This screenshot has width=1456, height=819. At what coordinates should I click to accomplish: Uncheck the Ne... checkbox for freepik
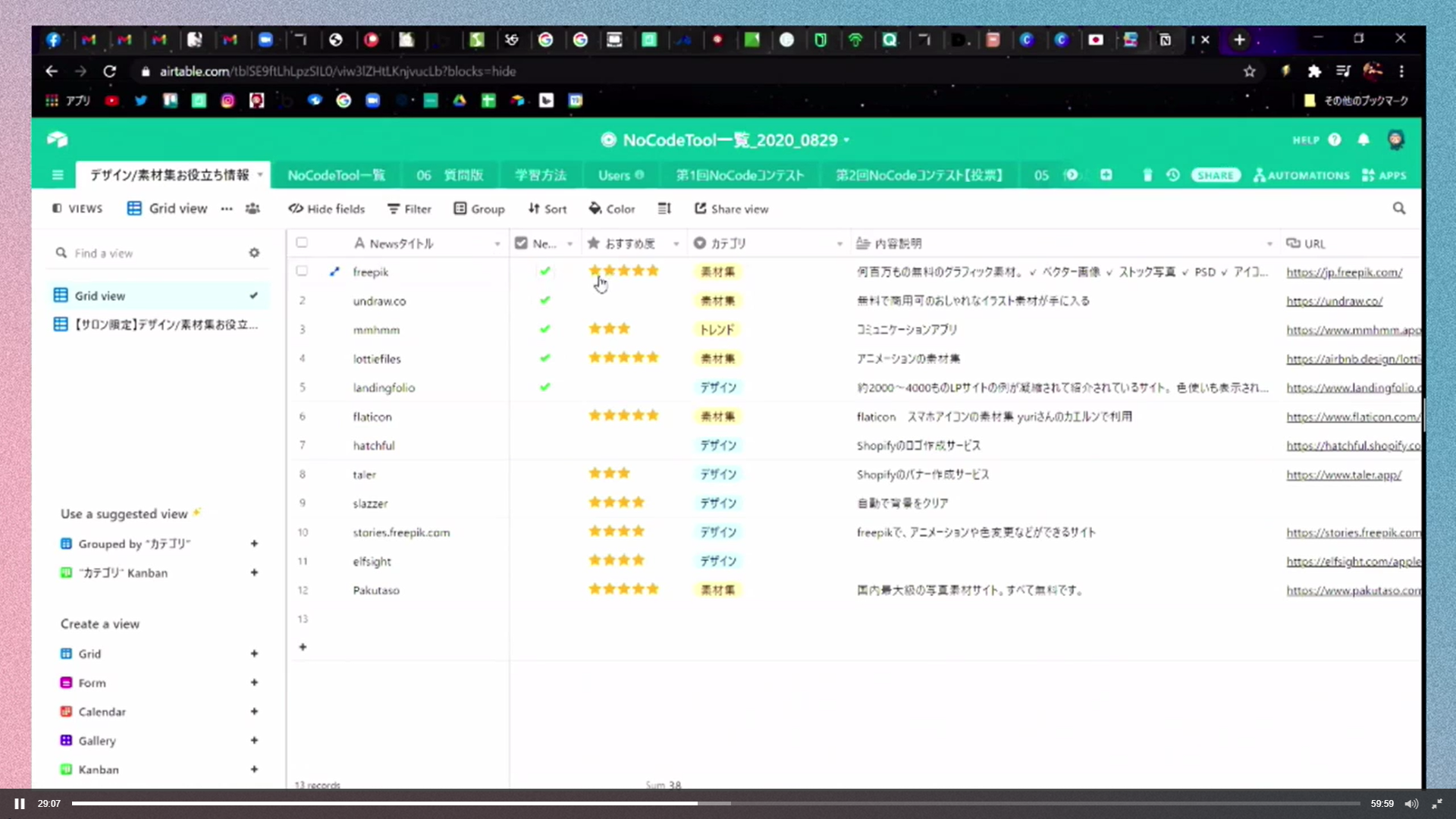pyautogui.click(x=544, y=271)
